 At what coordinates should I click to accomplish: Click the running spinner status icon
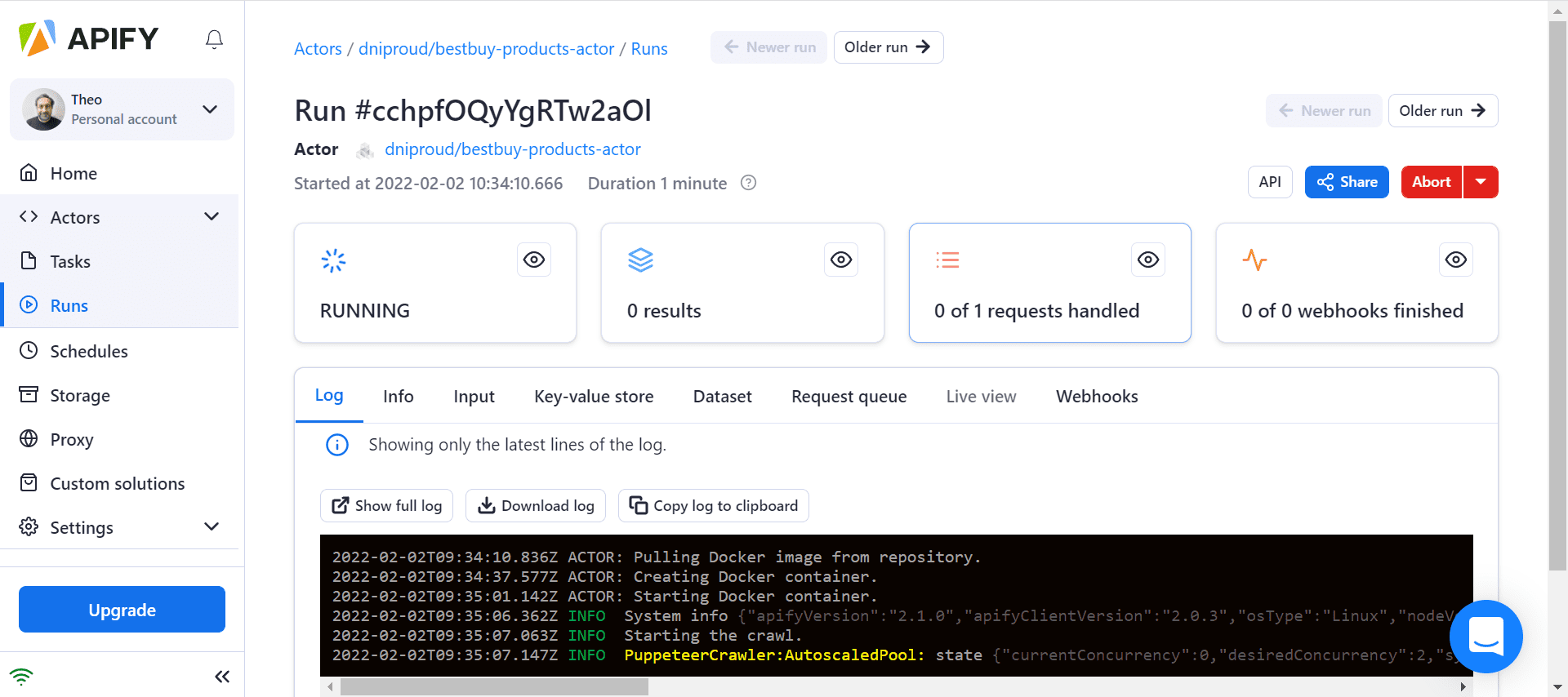333,260
